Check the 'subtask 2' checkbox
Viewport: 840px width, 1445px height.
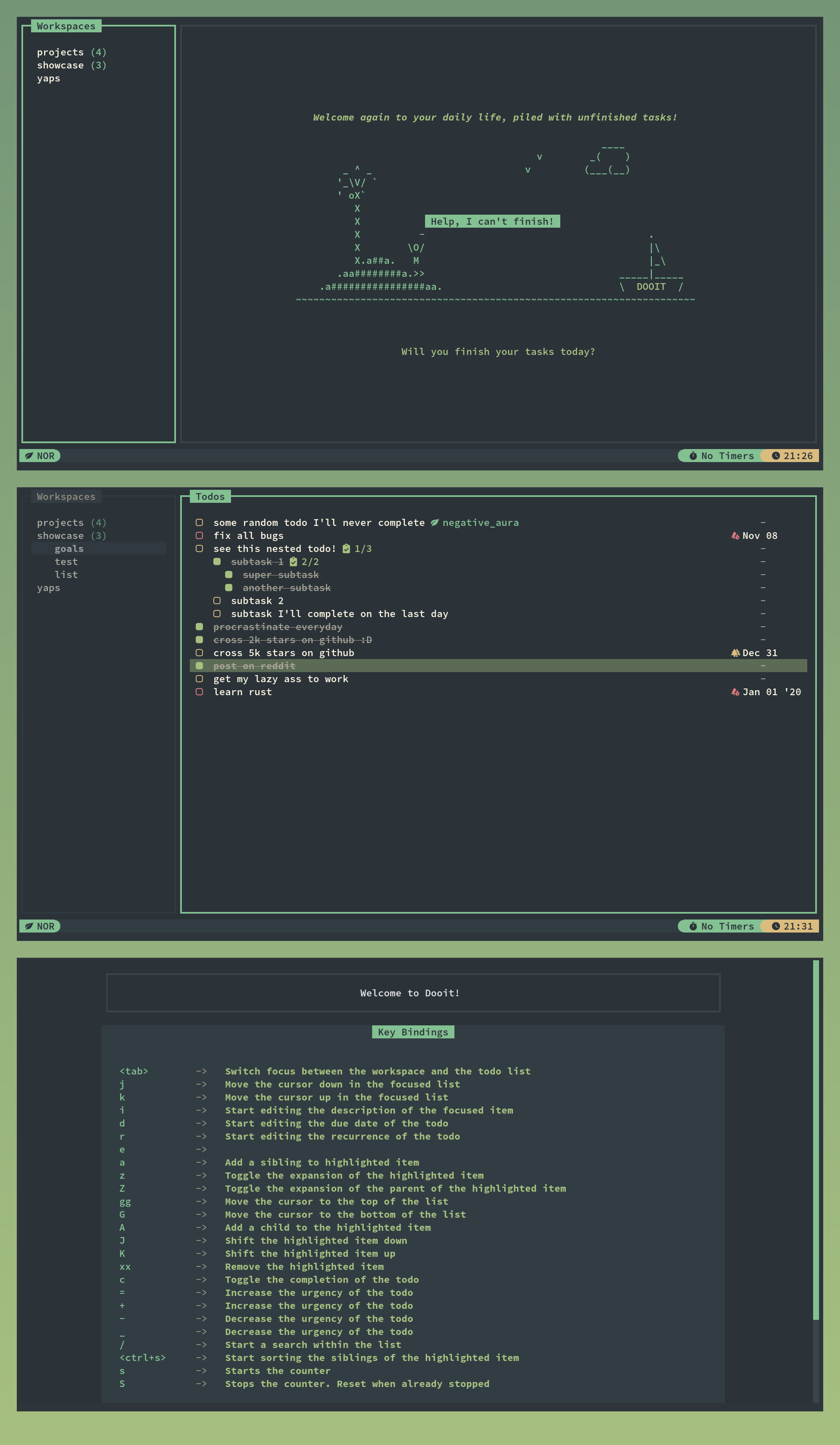pyautogui.click(x=217, y=600)
